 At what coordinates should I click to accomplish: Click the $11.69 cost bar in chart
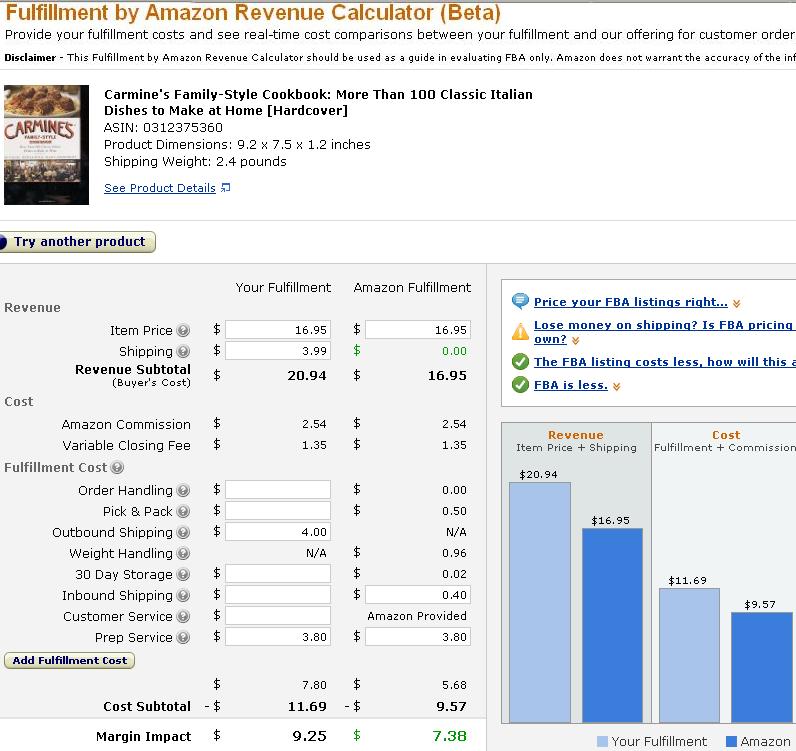pyautogui.click(x=689, y=655)
